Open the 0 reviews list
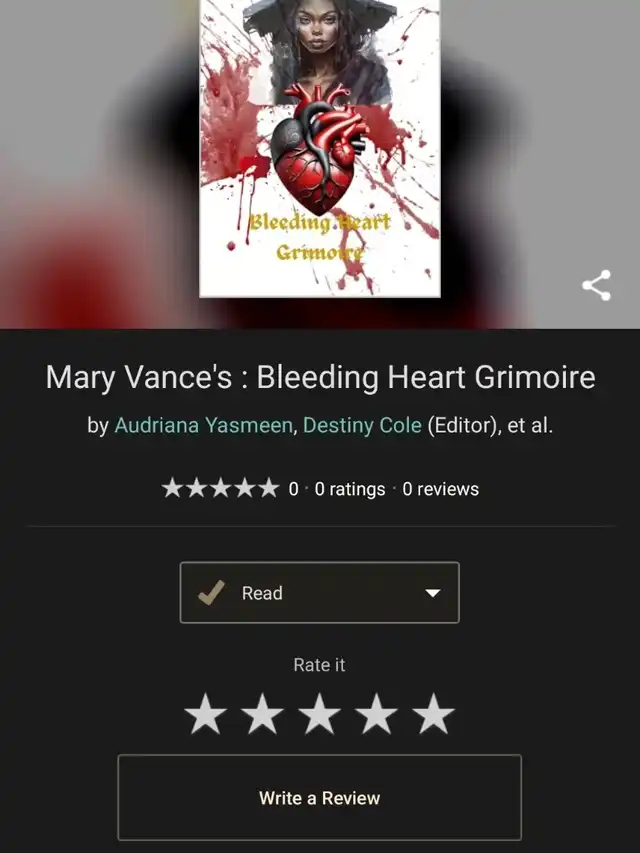Screen dimensions: 640x853 [x=441, y=489]
